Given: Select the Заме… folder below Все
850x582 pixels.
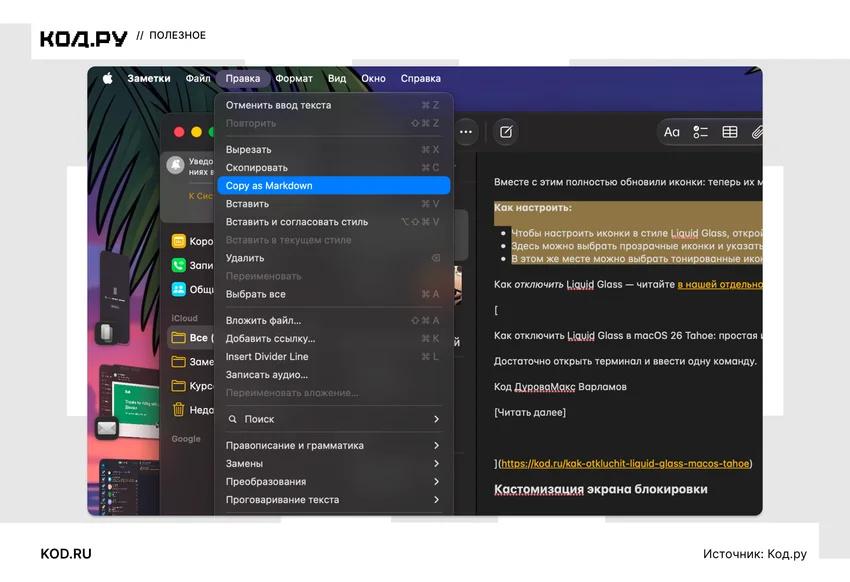Looking at the screenshot, I should 191,361.
